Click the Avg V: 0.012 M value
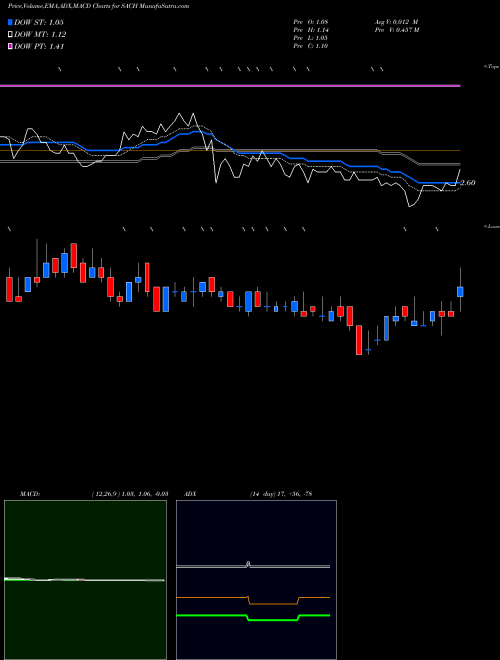This screenshot has height=660, width=500. 396,22
